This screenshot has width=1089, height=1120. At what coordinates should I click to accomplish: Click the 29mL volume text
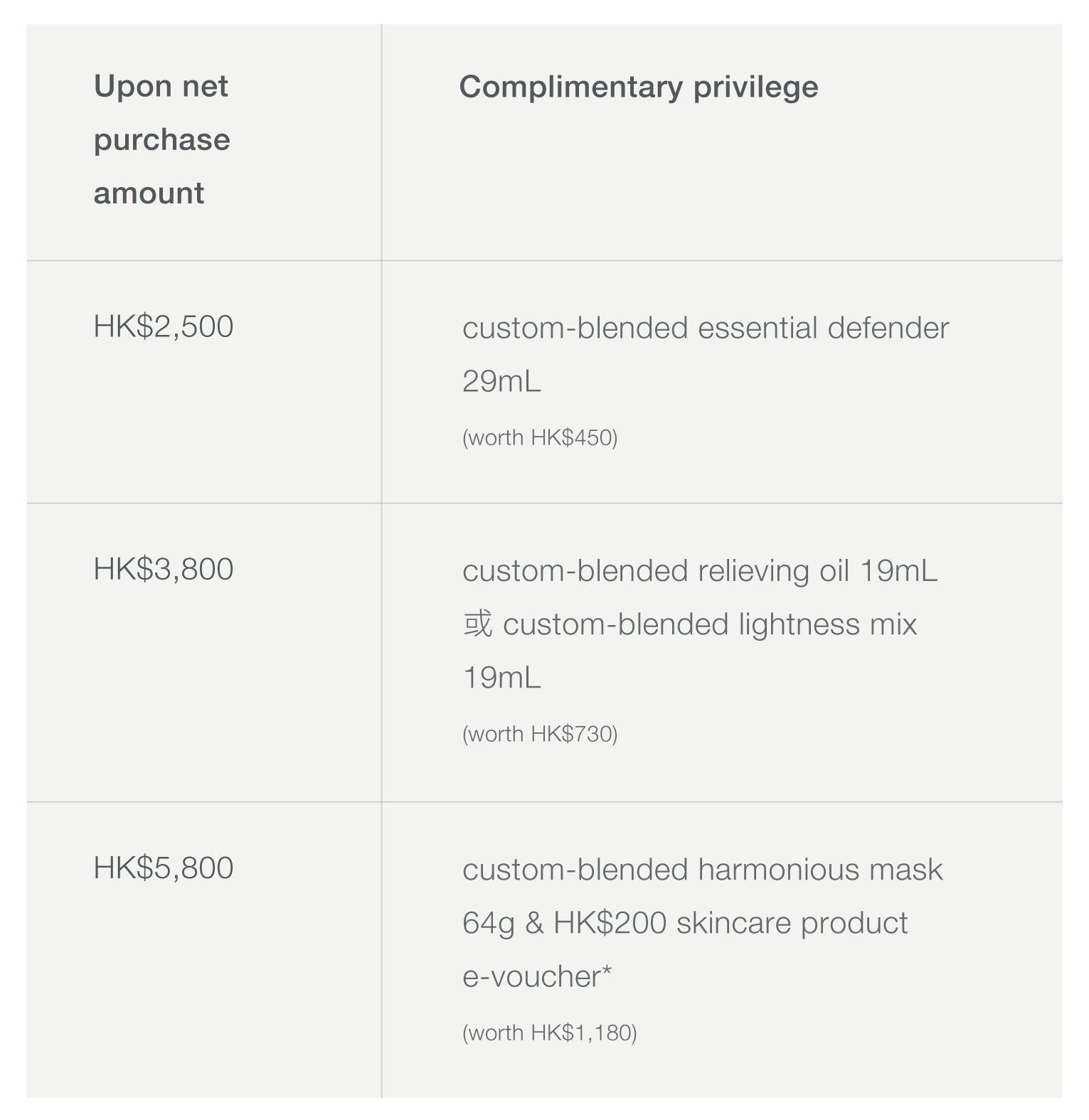501,382
